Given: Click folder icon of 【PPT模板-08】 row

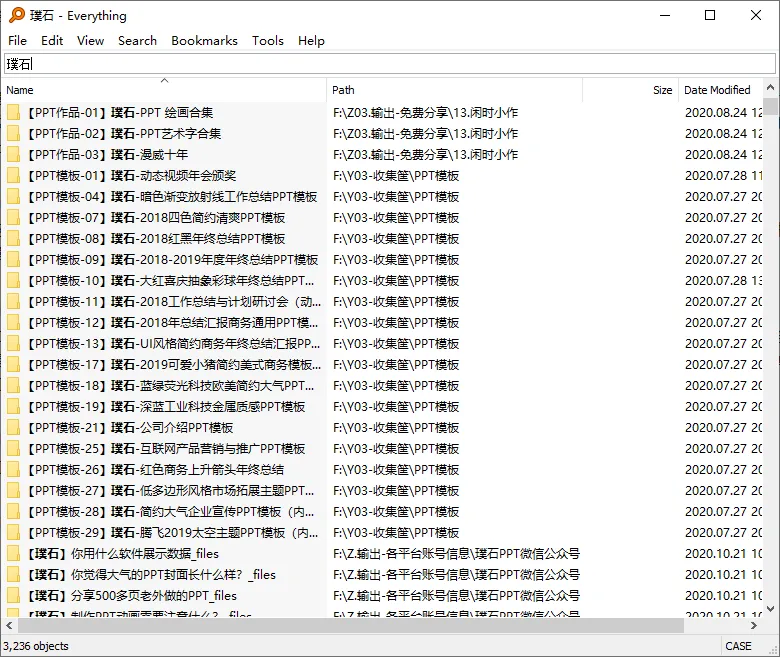Looking at the screenshot, I should pyautogui.click(x=13, y=239).
